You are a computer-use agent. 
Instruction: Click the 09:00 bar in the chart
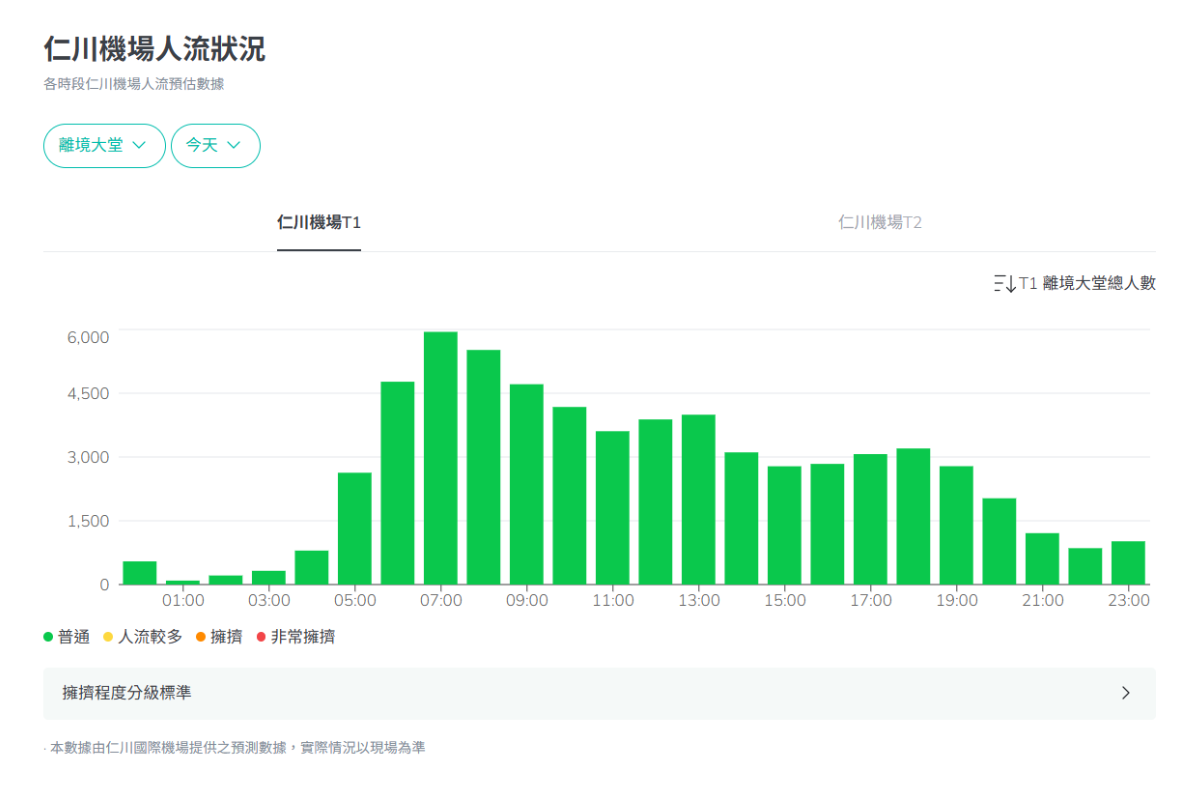click(526, 484)
